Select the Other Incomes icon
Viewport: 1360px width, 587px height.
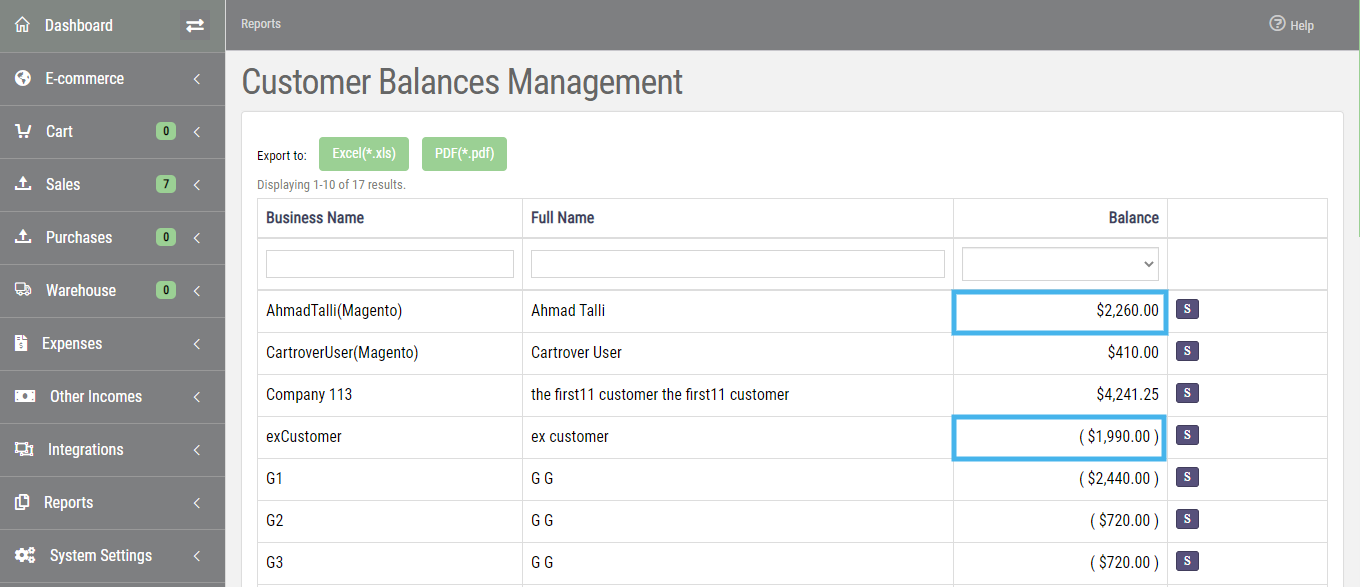click(26, 396)
